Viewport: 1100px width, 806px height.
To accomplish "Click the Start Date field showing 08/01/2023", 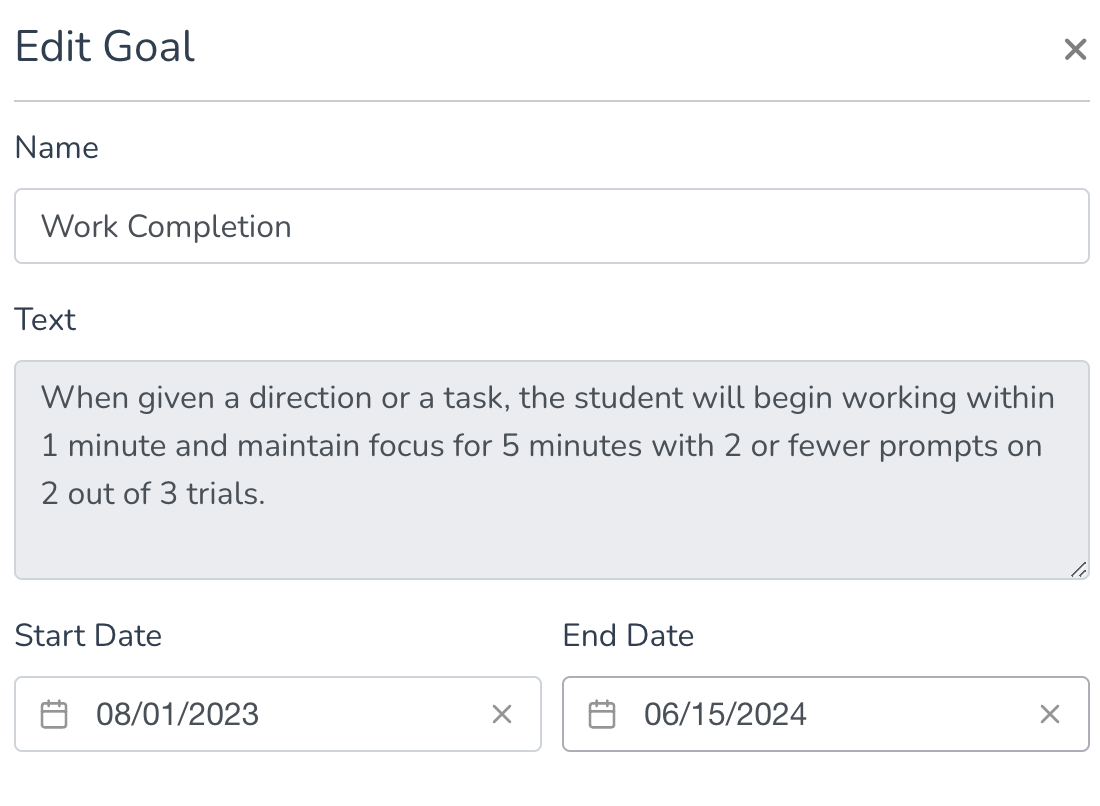I will (178, 715).
